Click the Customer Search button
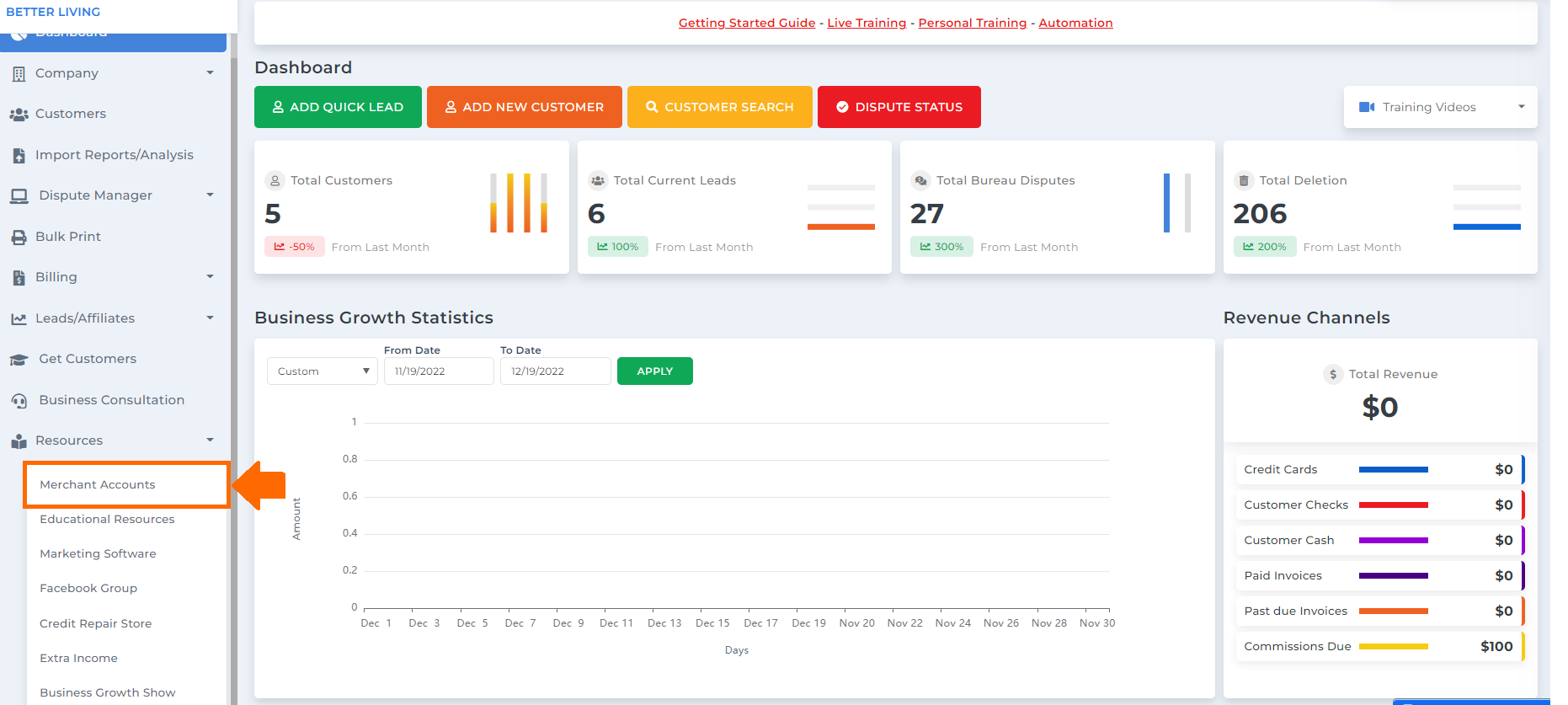The width and height of the screenshot is (1568, 705). 720,107
